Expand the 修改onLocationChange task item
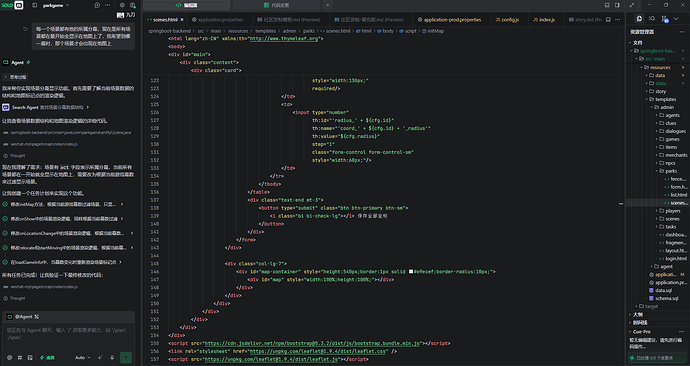Screen dimensions: 690x366 point(69,233)
